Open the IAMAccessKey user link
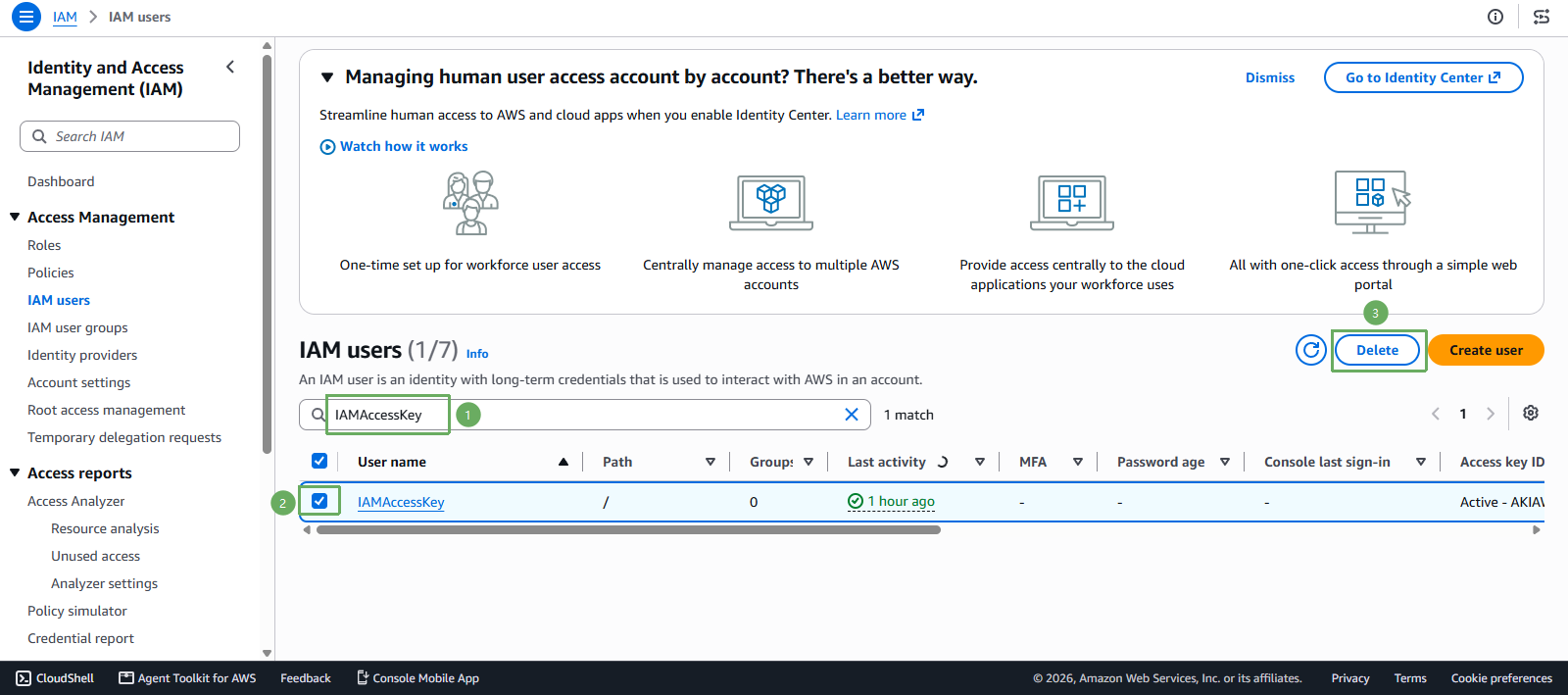Image resolution: width=1568 pixels, height=695 pixels. [401, 502]
